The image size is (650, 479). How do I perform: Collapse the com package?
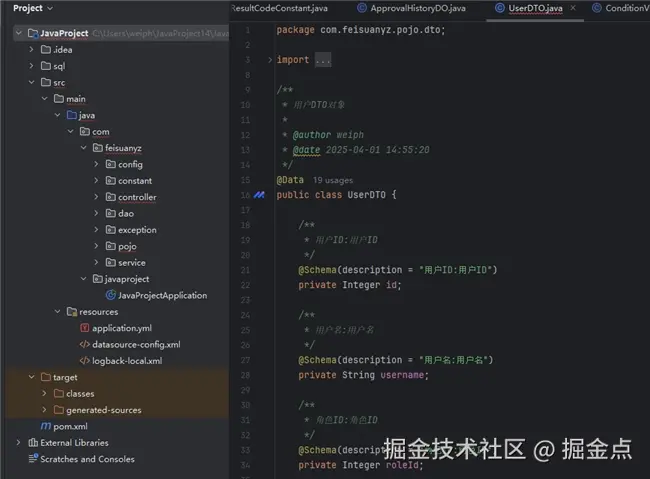coord(70,131)
